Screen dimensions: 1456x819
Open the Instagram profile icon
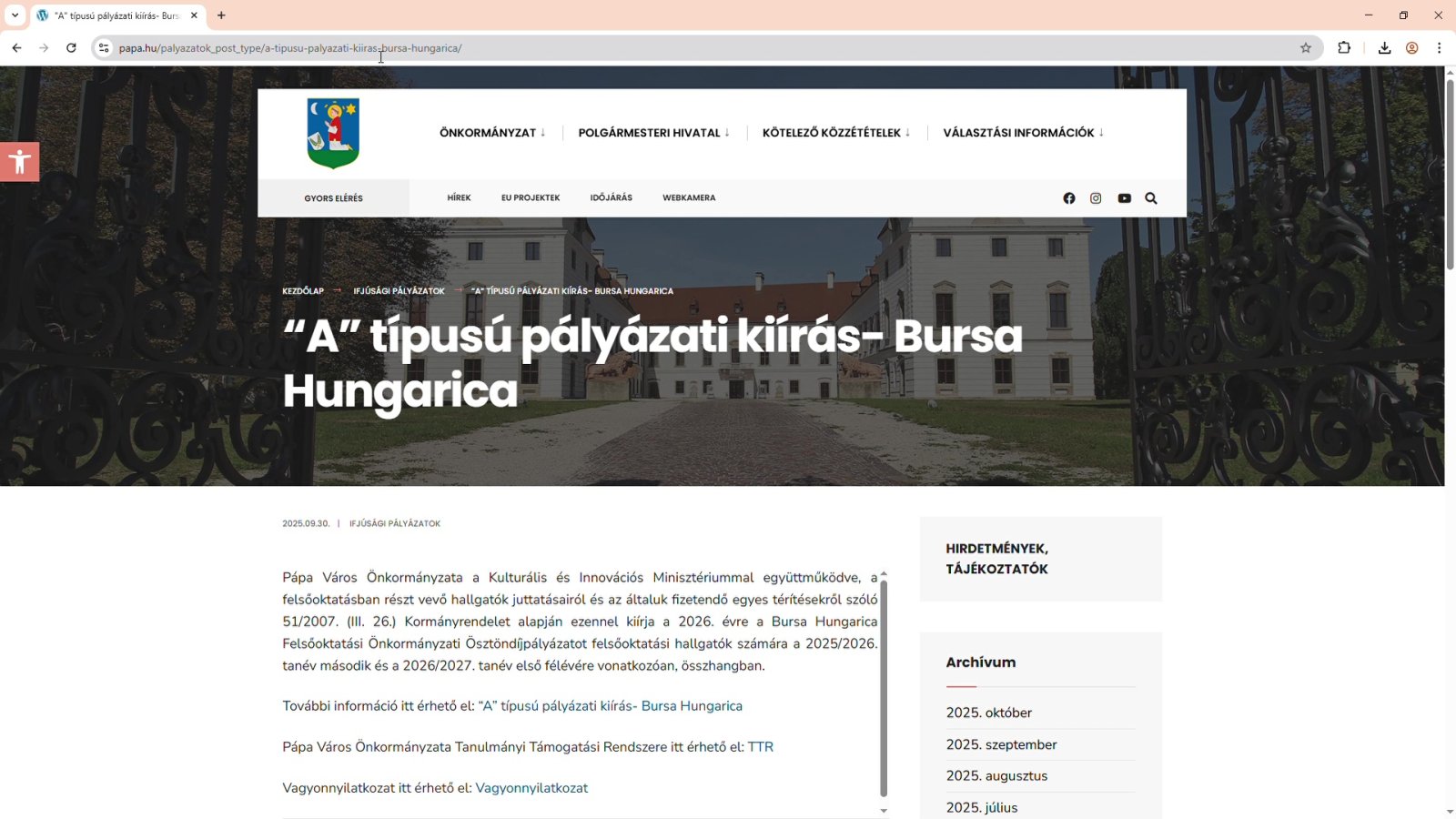1096,198
